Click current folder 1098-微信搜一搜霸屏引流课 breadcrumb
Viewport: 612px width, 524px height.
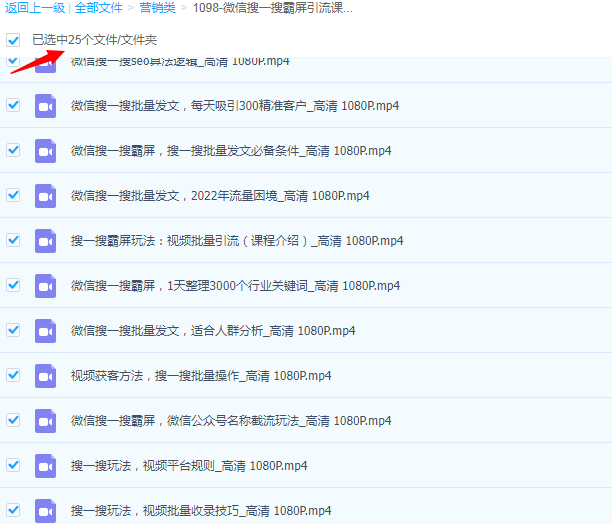point(272,8)
